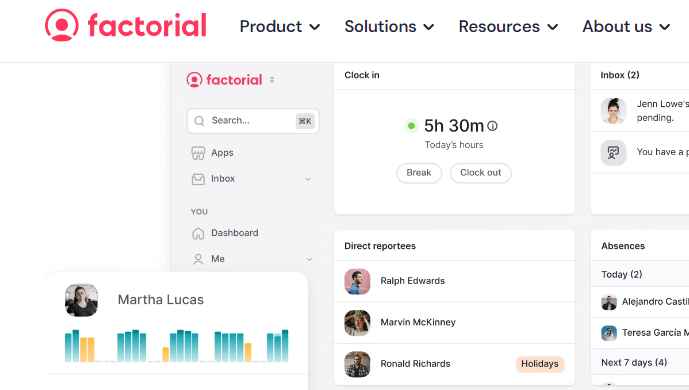The image size is (689, 390).
Task: Click the presentation icon in Inbox
Action: [x=613, y=153]
